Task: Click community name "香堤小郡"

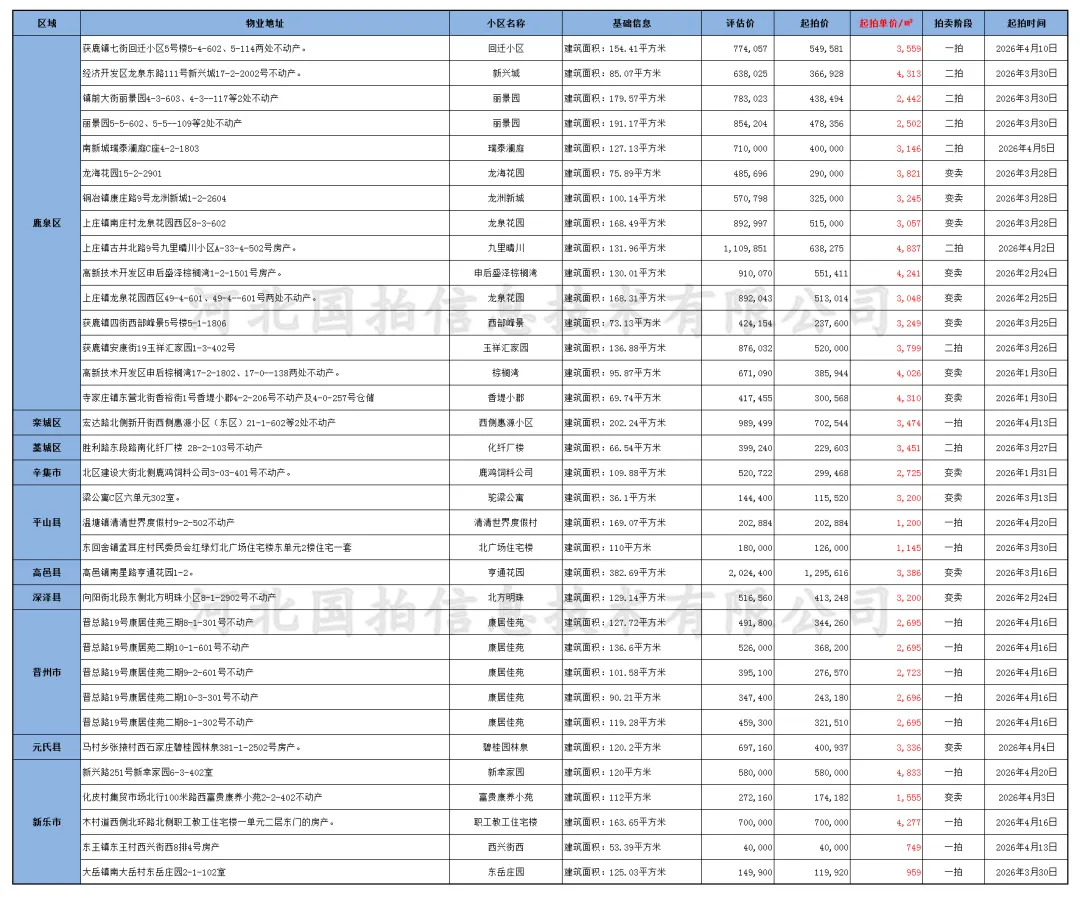Action: pyautogui.click(x=506, y=398)
